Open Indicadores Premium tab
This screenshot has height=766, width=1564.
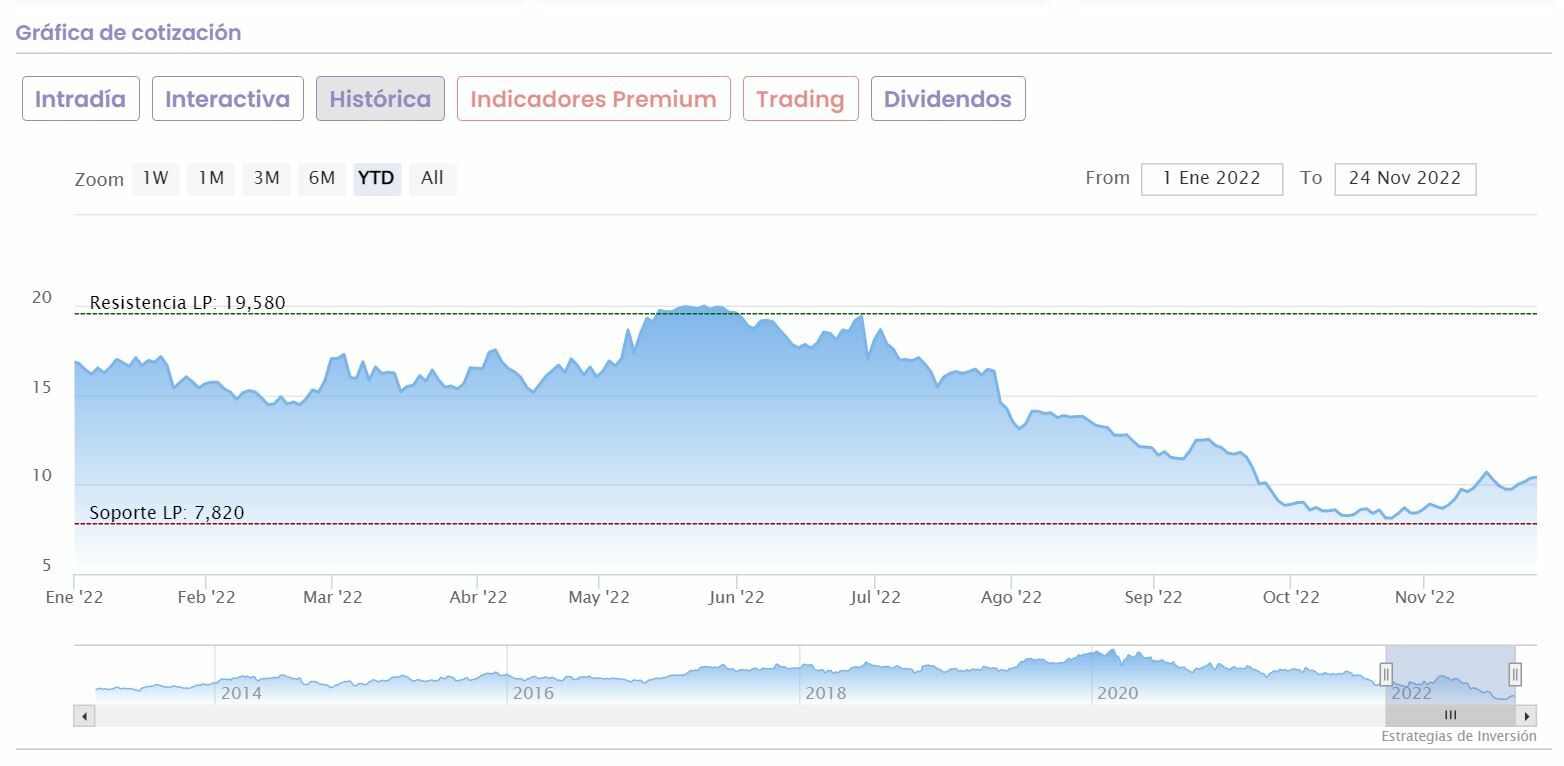pos(593,99)
